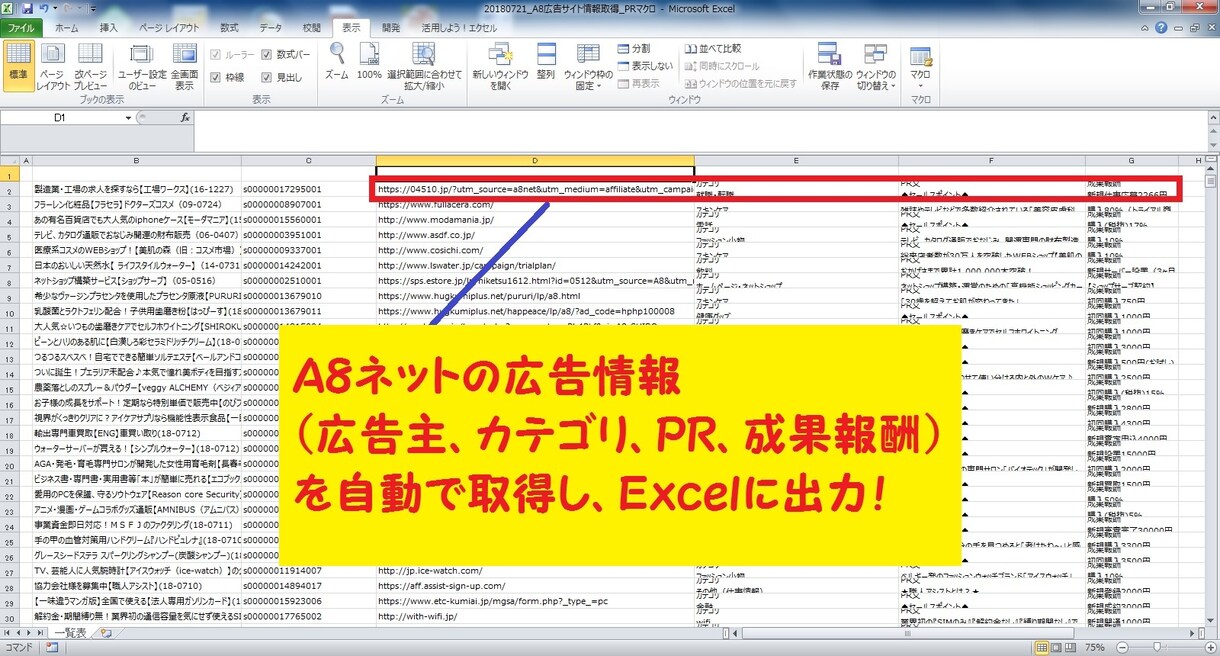Click cell with http://www.asdf.co.jp/
This screenshot has height=656, width=1220.
pyautogui.click(x=535, y=235)
